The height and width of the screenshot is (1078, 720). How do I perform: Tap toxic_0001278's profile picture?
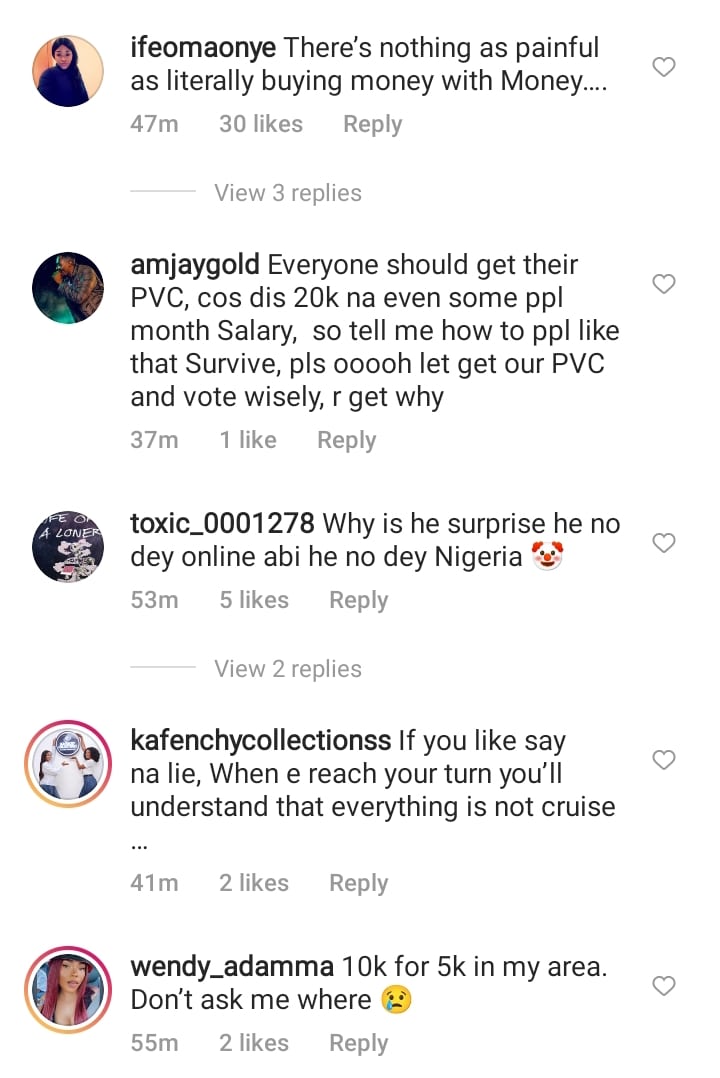point(68,546)
